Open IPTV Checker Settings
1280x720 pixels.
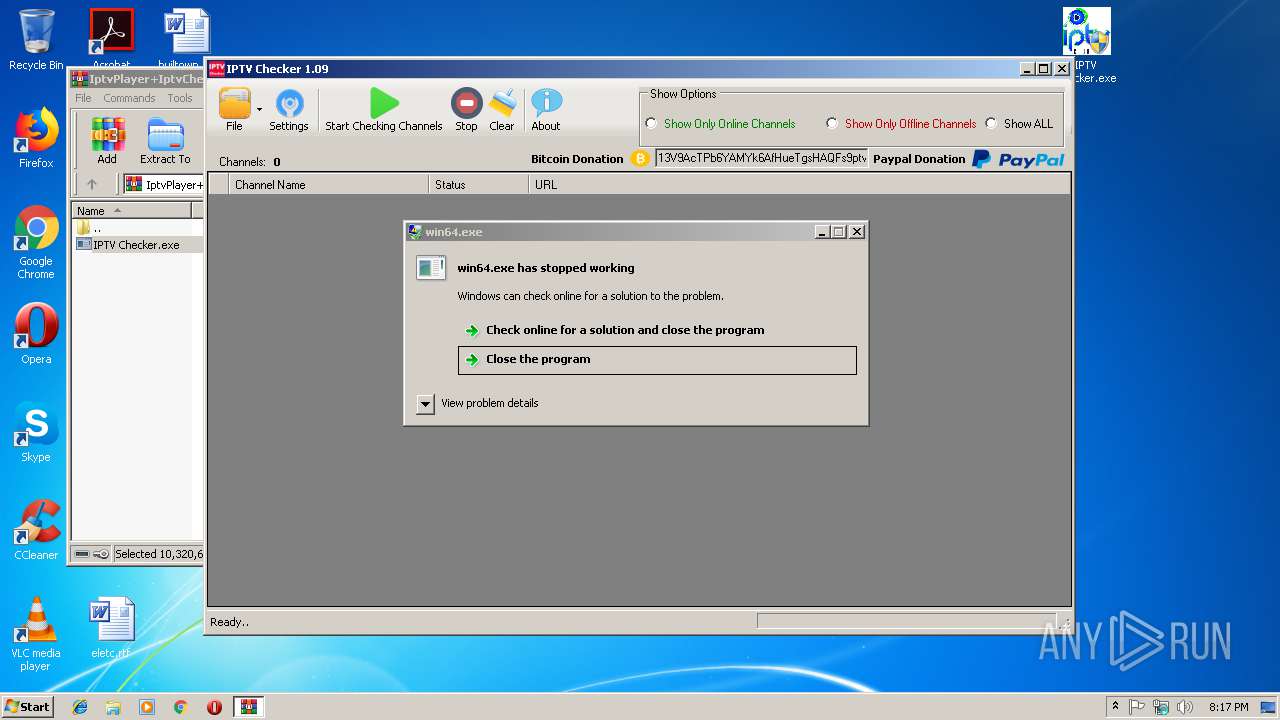[x=289, y=109]
